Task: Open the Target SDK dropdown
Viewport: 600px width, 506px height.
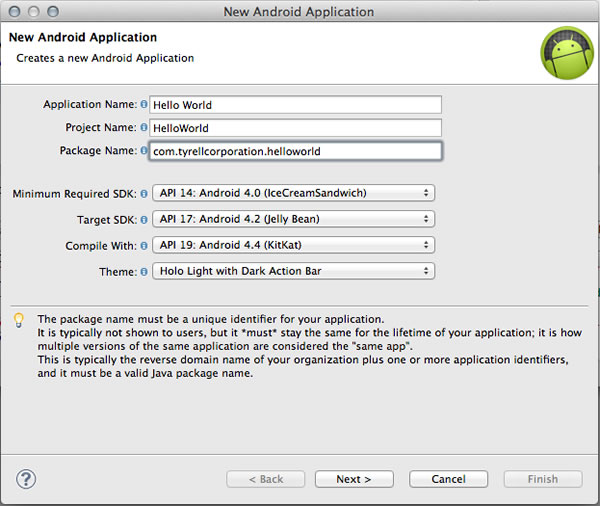Action: 293,219
